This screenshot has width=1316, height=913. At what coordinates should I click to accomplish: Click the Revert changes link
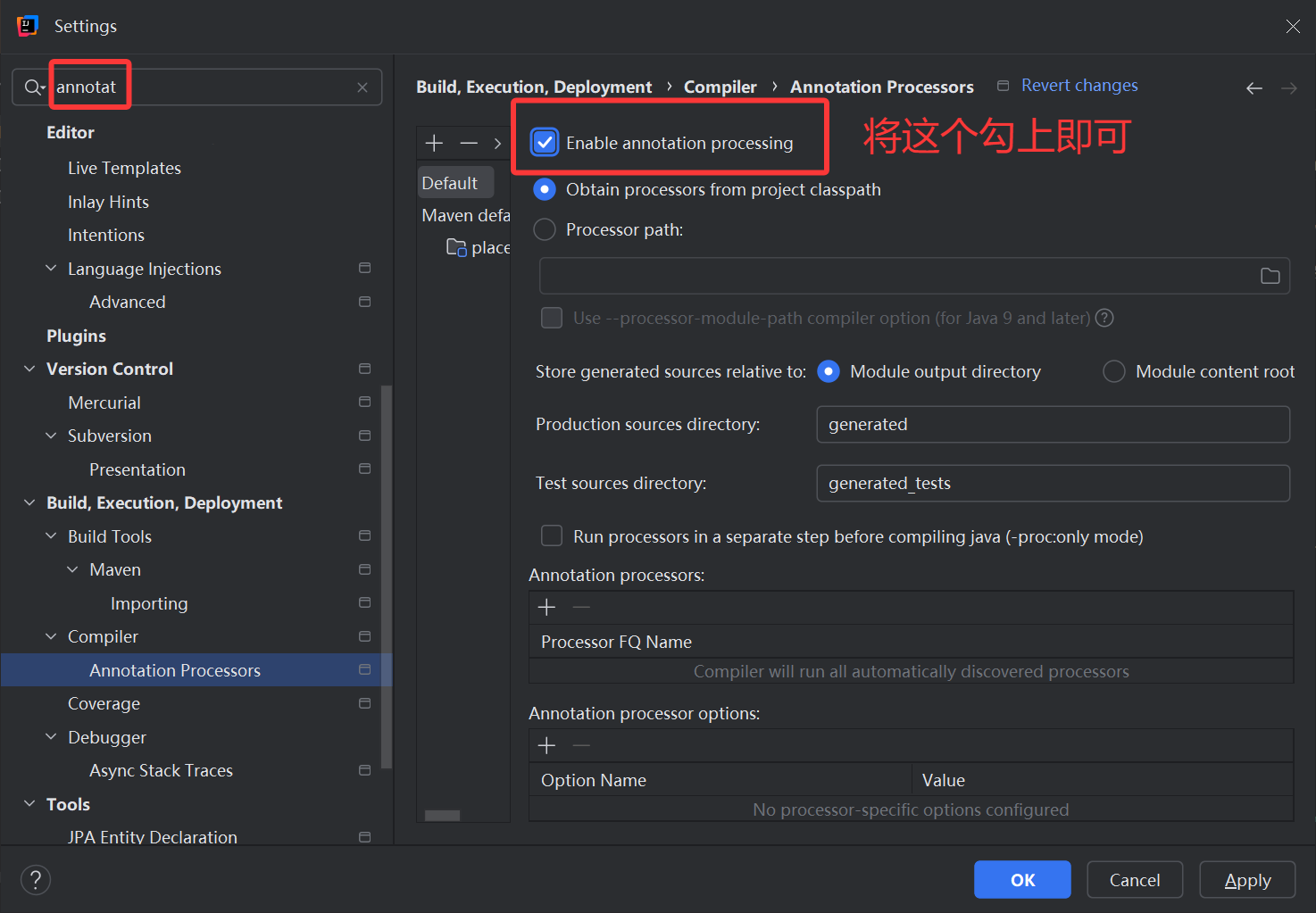tap(1079, 86)
